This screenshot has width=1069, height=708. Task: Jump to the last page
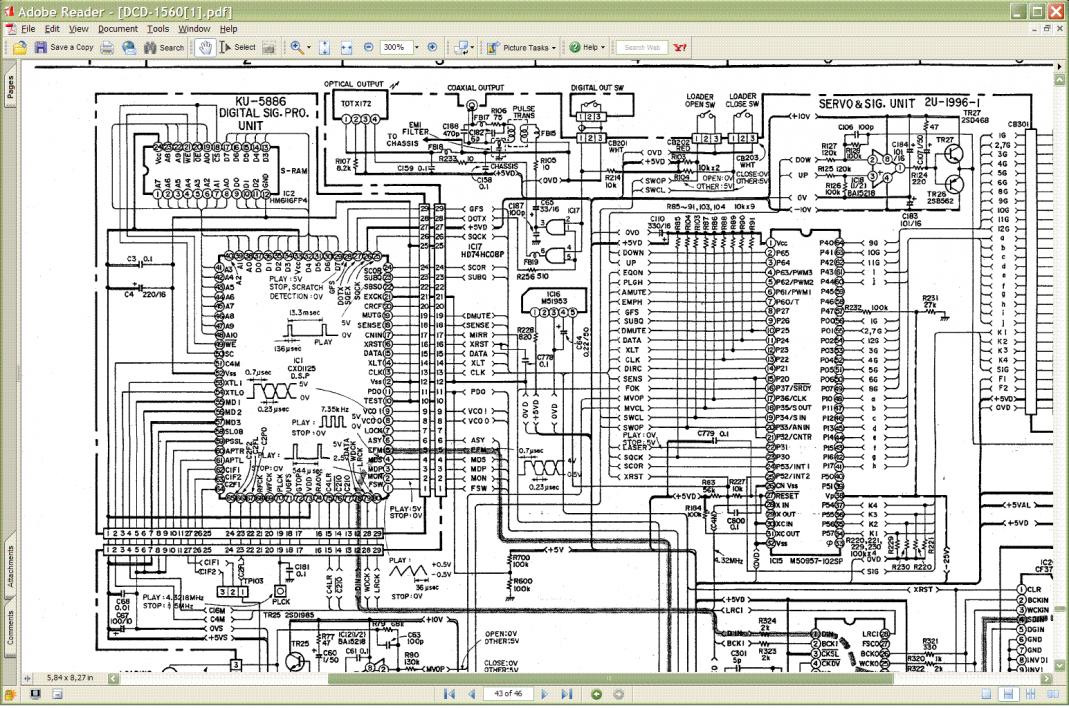pyautogui.click(x=567, y=694)
